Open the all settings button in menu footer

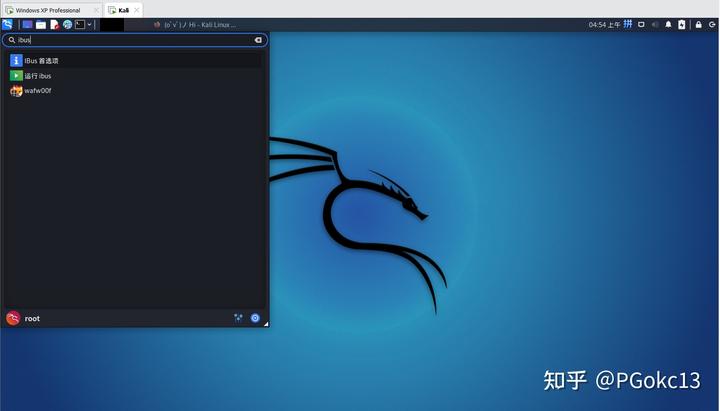(238, 318)
